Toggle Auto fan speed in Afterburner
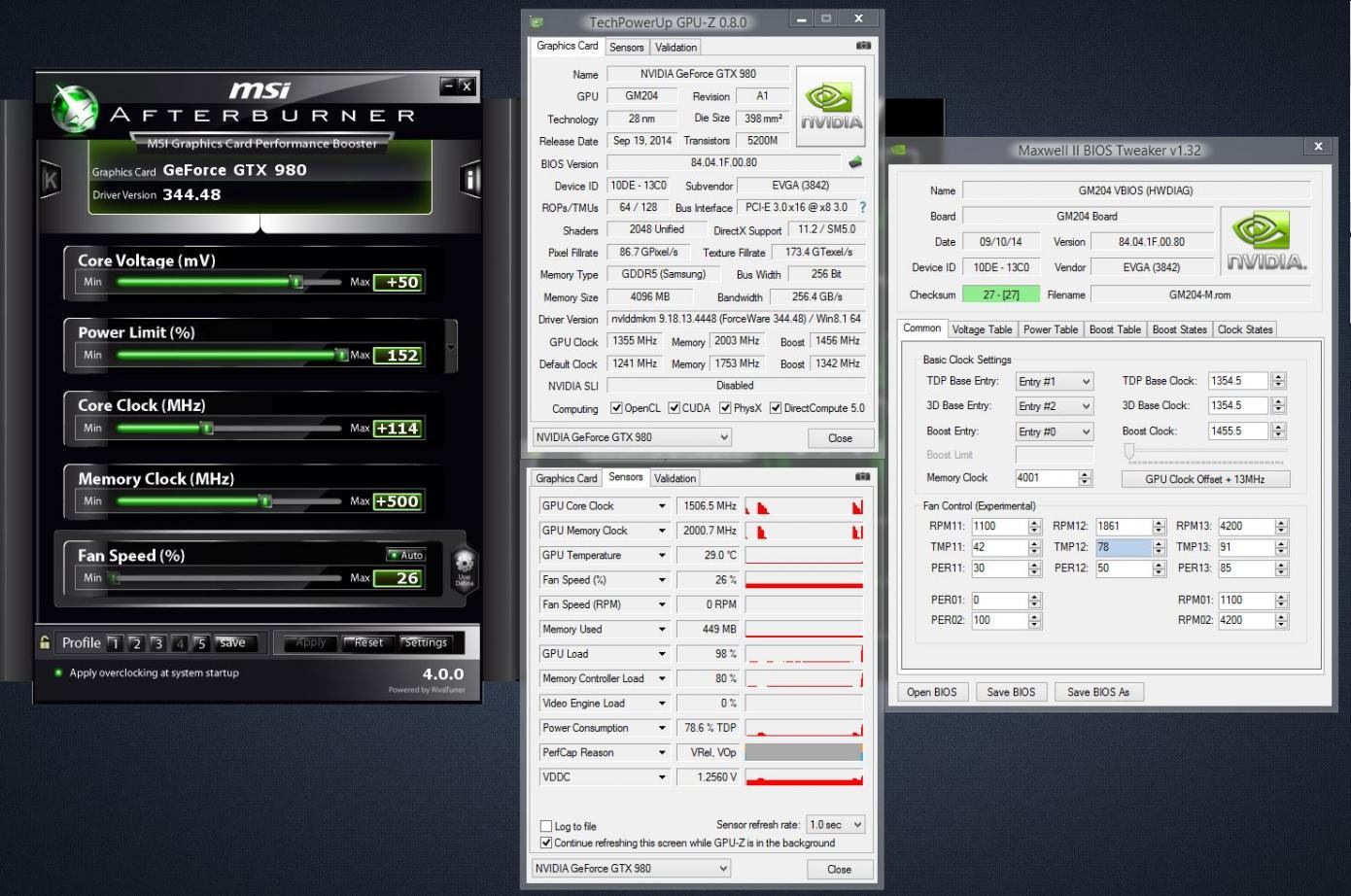This screenshot has width=1351, height=896. (x=405, y=555)
